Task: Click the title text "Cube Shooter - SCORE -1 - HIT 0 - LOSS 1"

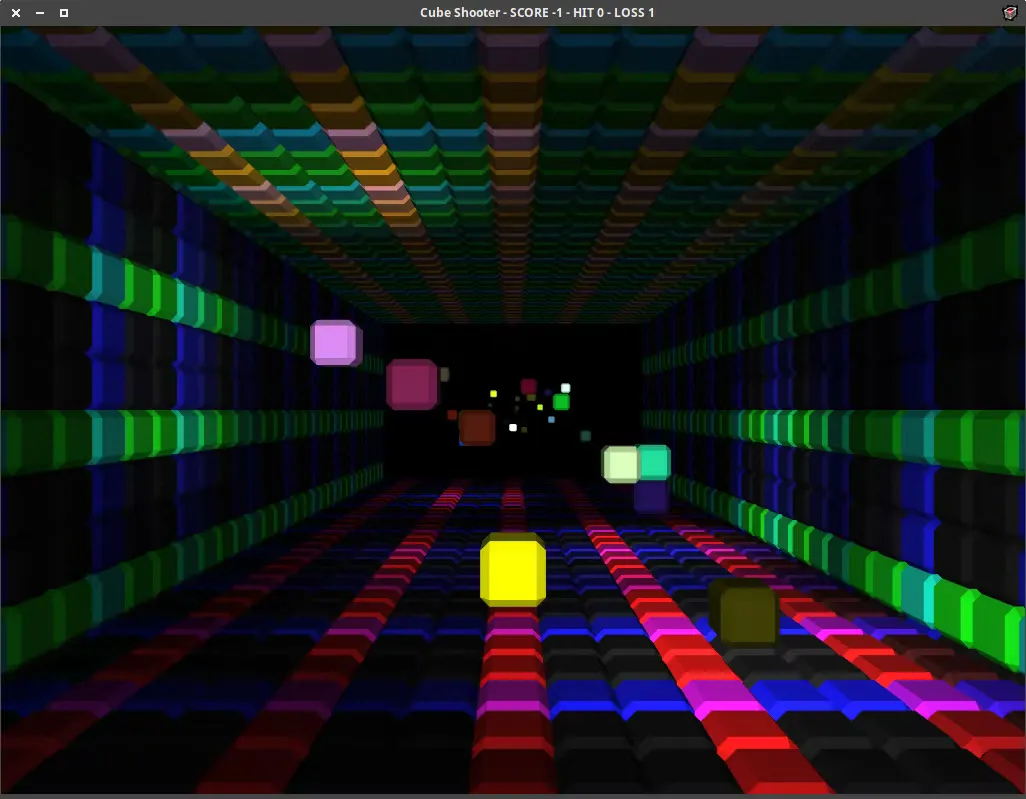Action: pos(537,12)
